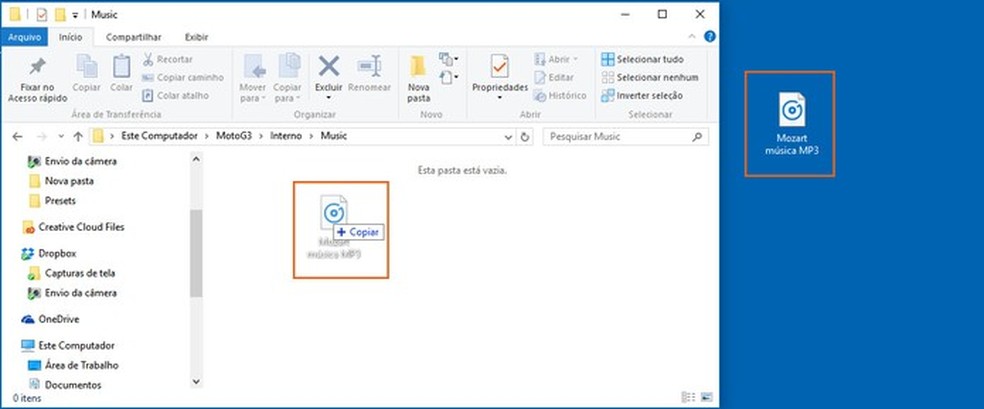Open Área de Trabalho in the sidebar
Viewport: 984px width, 409px height.
[73, 365]
